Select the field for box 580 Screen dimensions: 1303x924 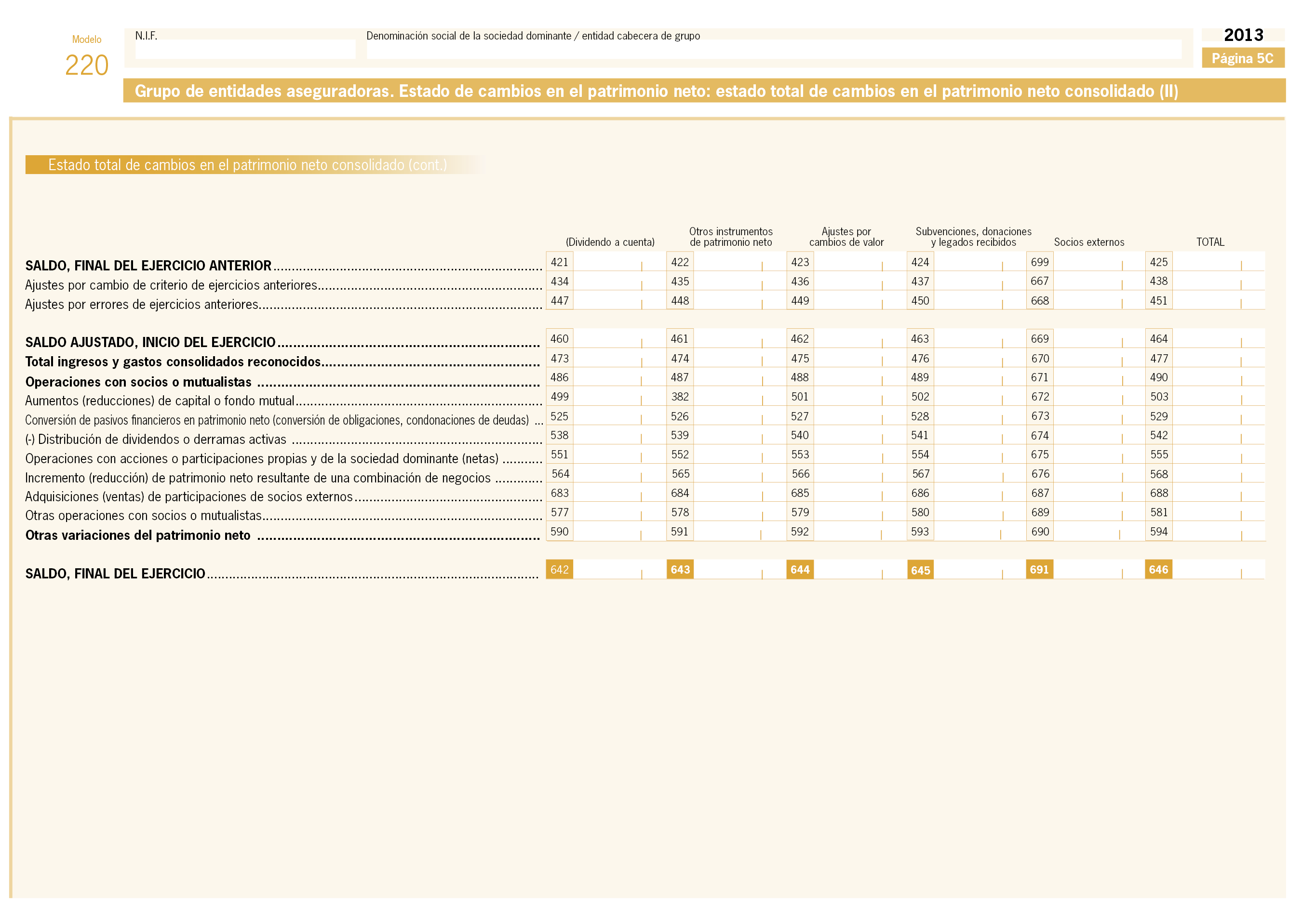980,512
